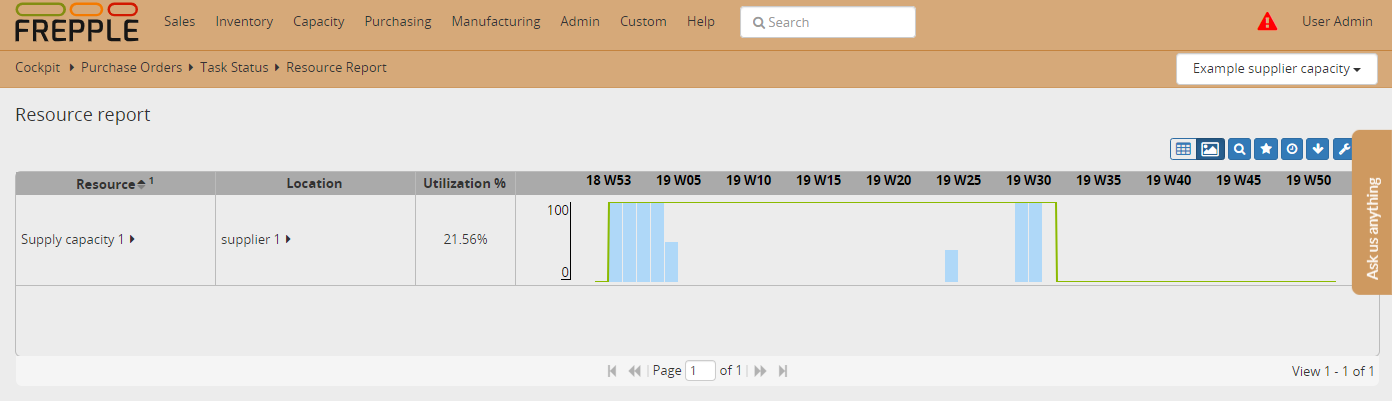Open customize wrench icon
Screen dimensions: 1392x401
point(1343,149)
